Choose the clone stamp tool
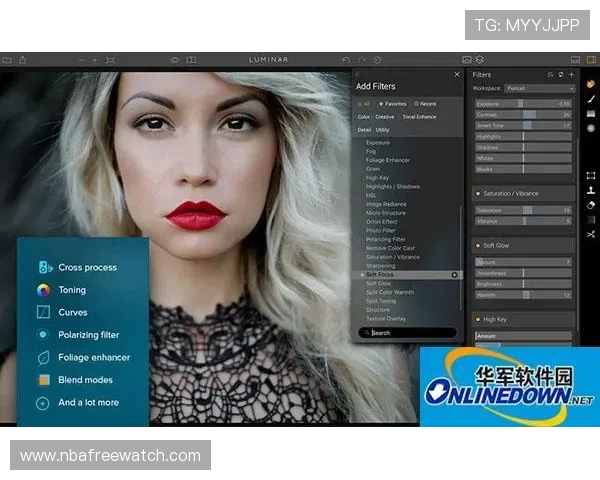Viewport: 600px width, 480px height. [591, 190]
